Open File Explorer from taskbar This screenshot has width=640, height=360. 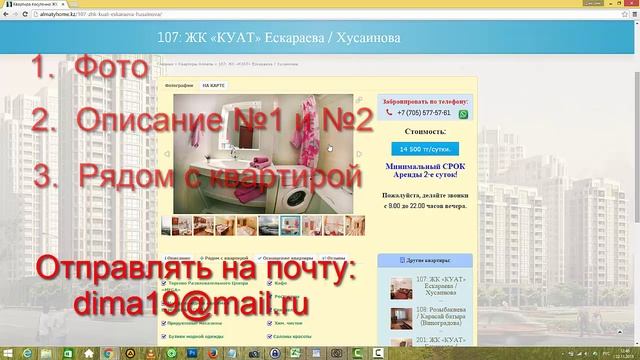click(x=46, y=353)
